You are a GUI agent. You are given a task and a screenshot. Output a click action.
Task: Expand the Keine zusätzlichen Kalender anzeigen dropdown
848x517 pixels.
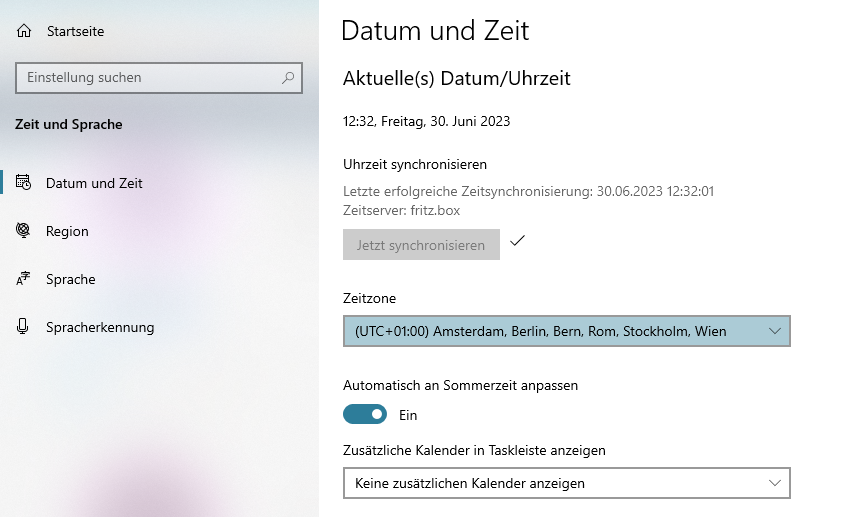click(566, 483)
